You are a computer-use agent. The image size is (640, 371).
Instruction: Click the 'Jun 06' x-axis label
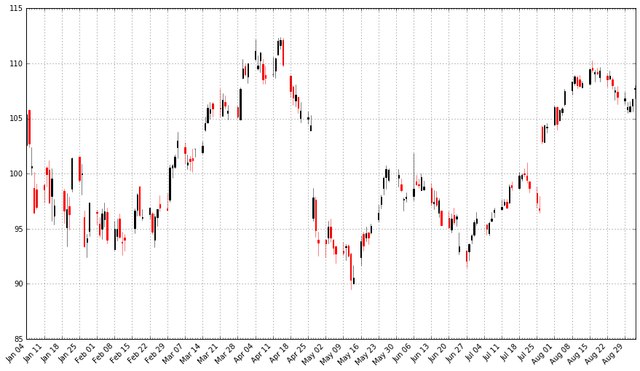[x=402, y=353]
